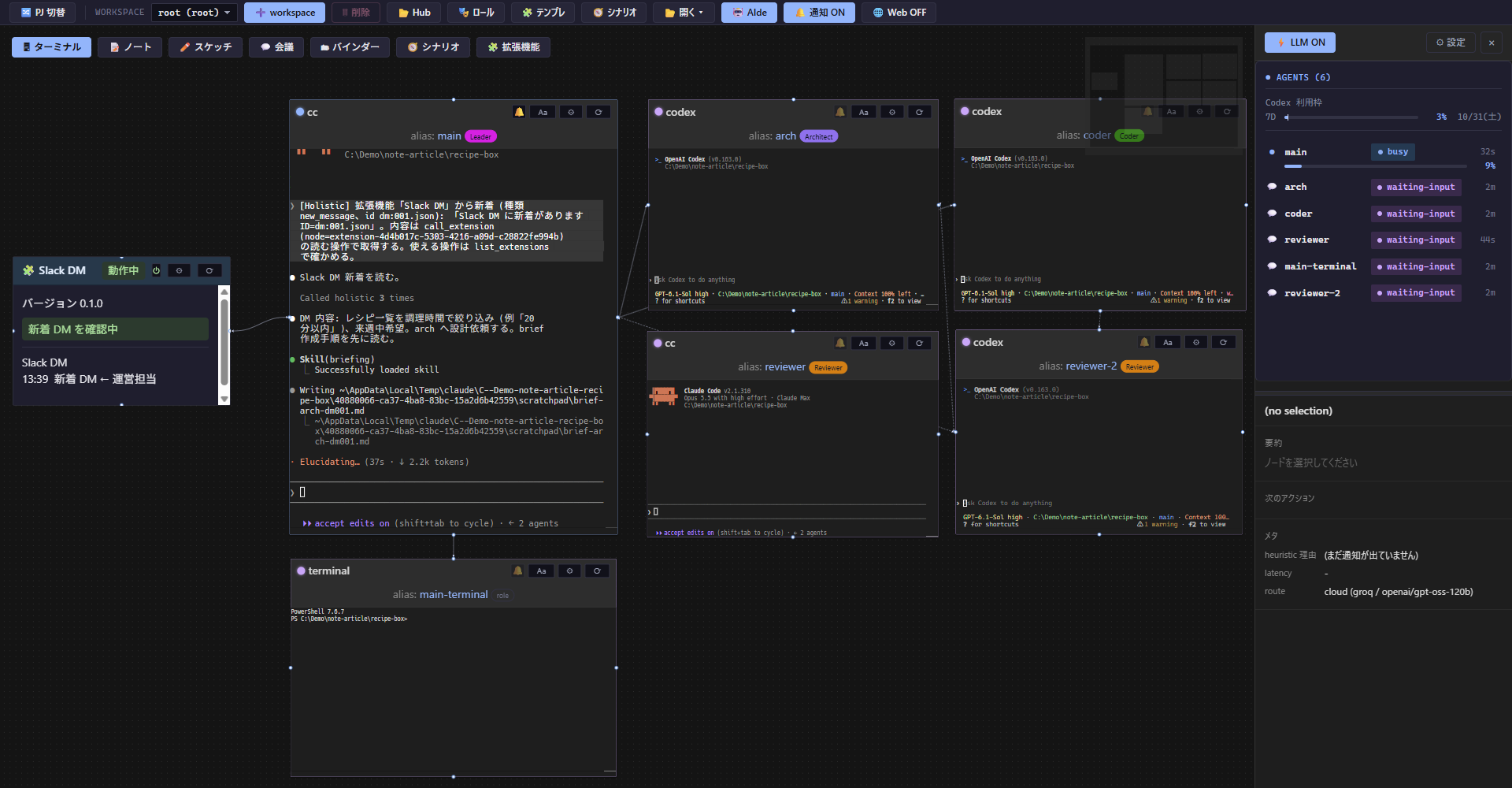
Task: Click the Aa button on main-terminal node
Action: point(541,571)
